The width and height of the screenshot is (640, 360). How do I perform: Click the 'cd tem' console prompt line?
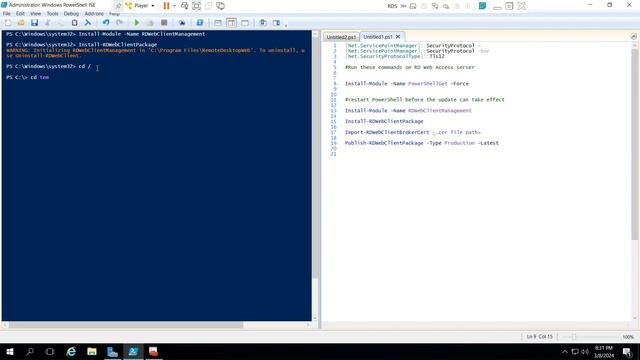pyautogui.click(x=27, y=77)
